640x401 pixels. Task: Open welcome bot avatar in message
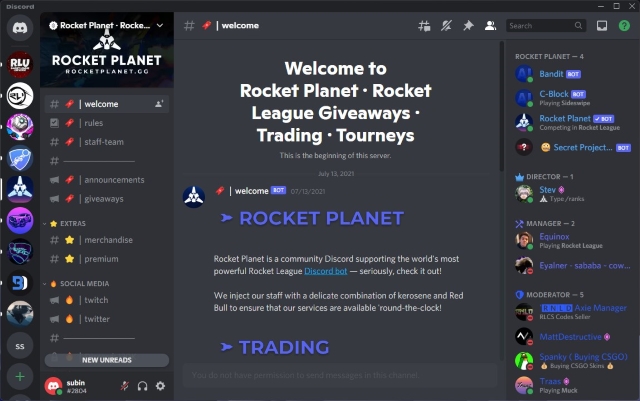click(193, 196)
